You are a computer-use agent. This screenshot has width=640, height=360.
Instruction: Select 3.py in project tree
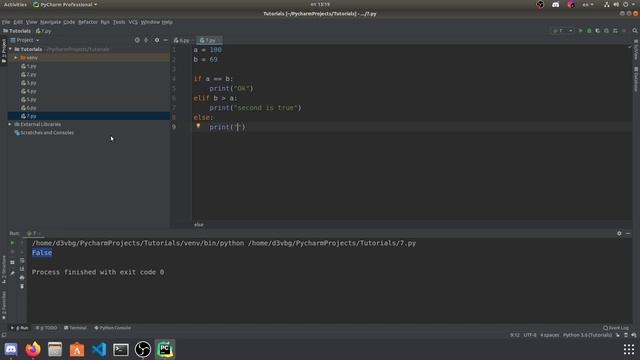[x=29, y=83]
